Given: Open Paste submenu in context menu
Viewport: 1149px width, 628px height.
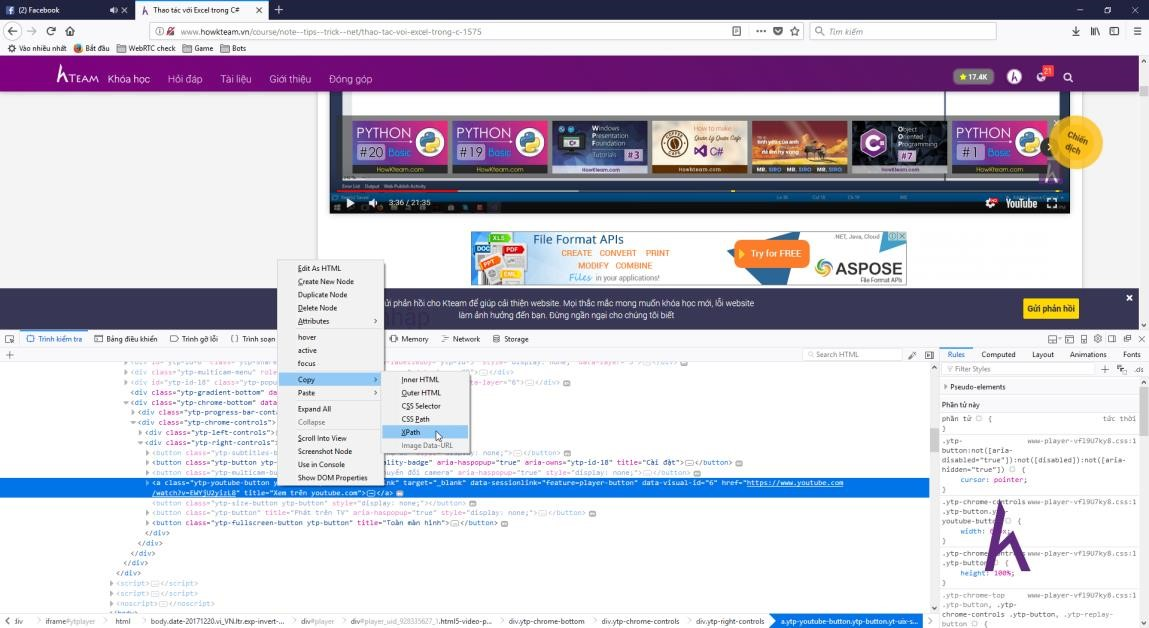Looking at the screenshot, I should (x=331, y=393).
